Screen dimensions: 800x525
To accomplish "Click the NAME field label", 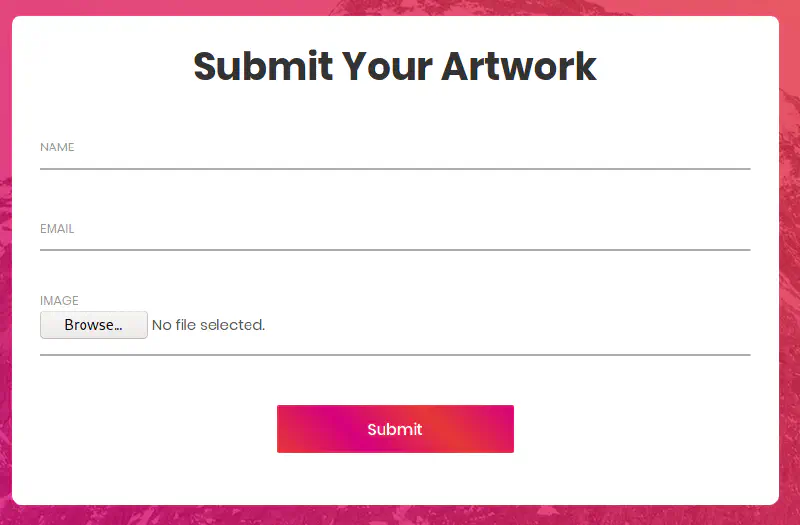I will click(57, 147).
